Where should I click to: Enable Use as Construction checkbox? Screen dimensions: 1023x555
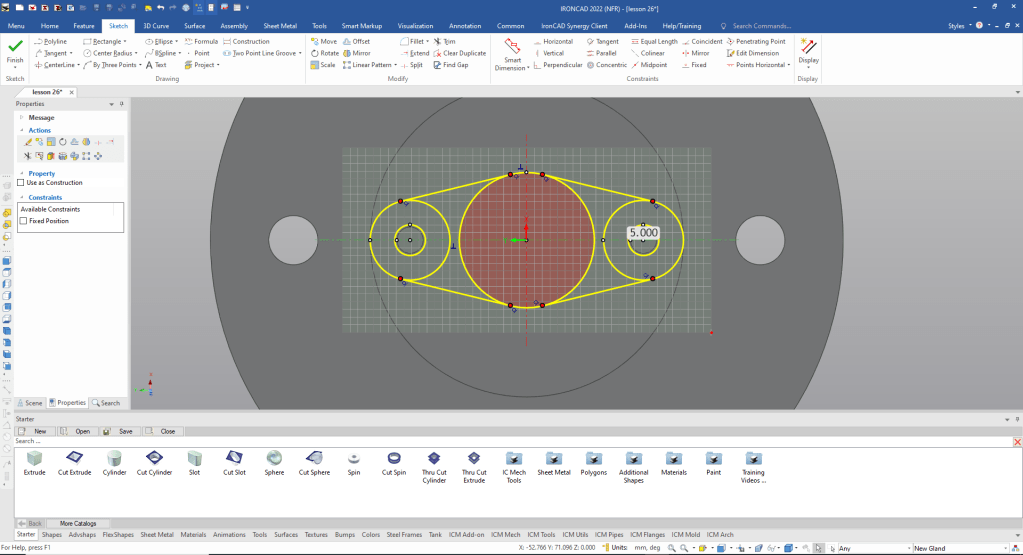(x=21, y=183)
